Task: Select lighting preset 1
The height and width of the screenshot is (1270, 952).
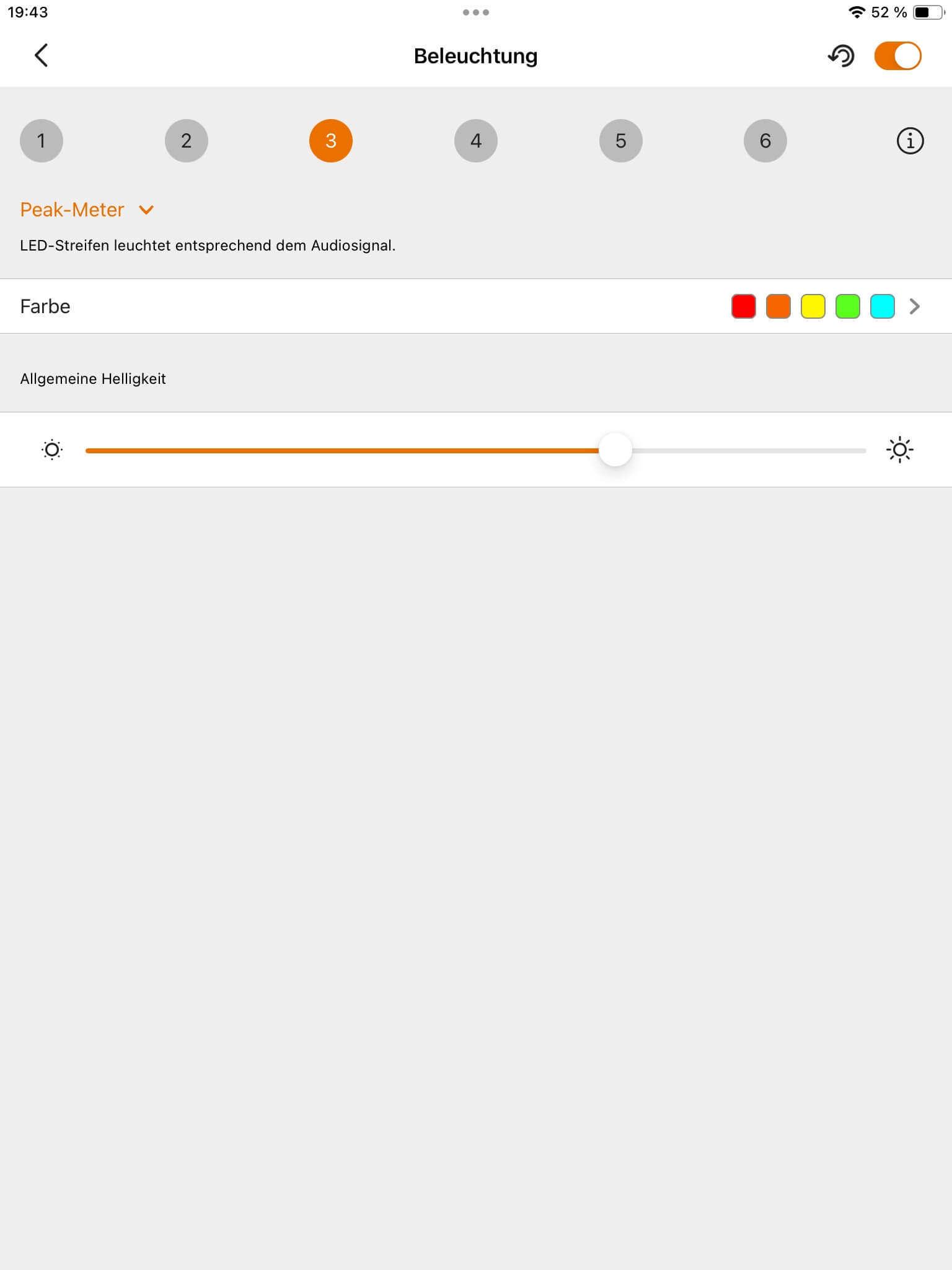Action: (42, 141)
